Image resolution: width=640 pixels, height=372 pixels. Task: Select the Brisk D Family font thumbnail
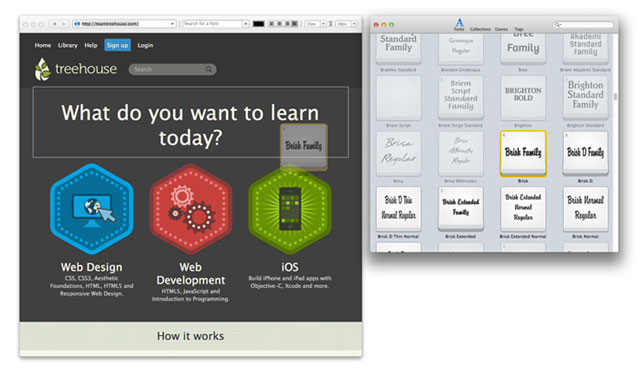point(585,153)
